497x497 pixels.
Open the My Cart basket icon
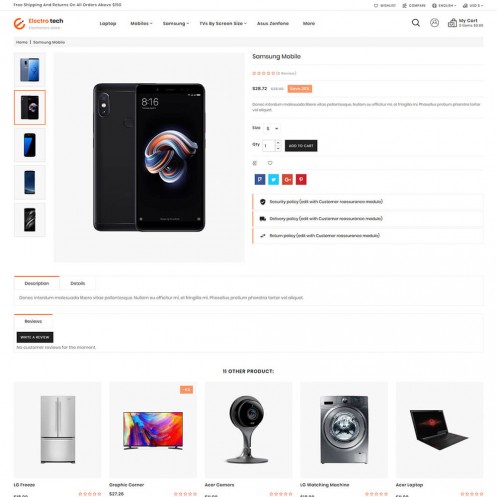[x=452, y=23]
